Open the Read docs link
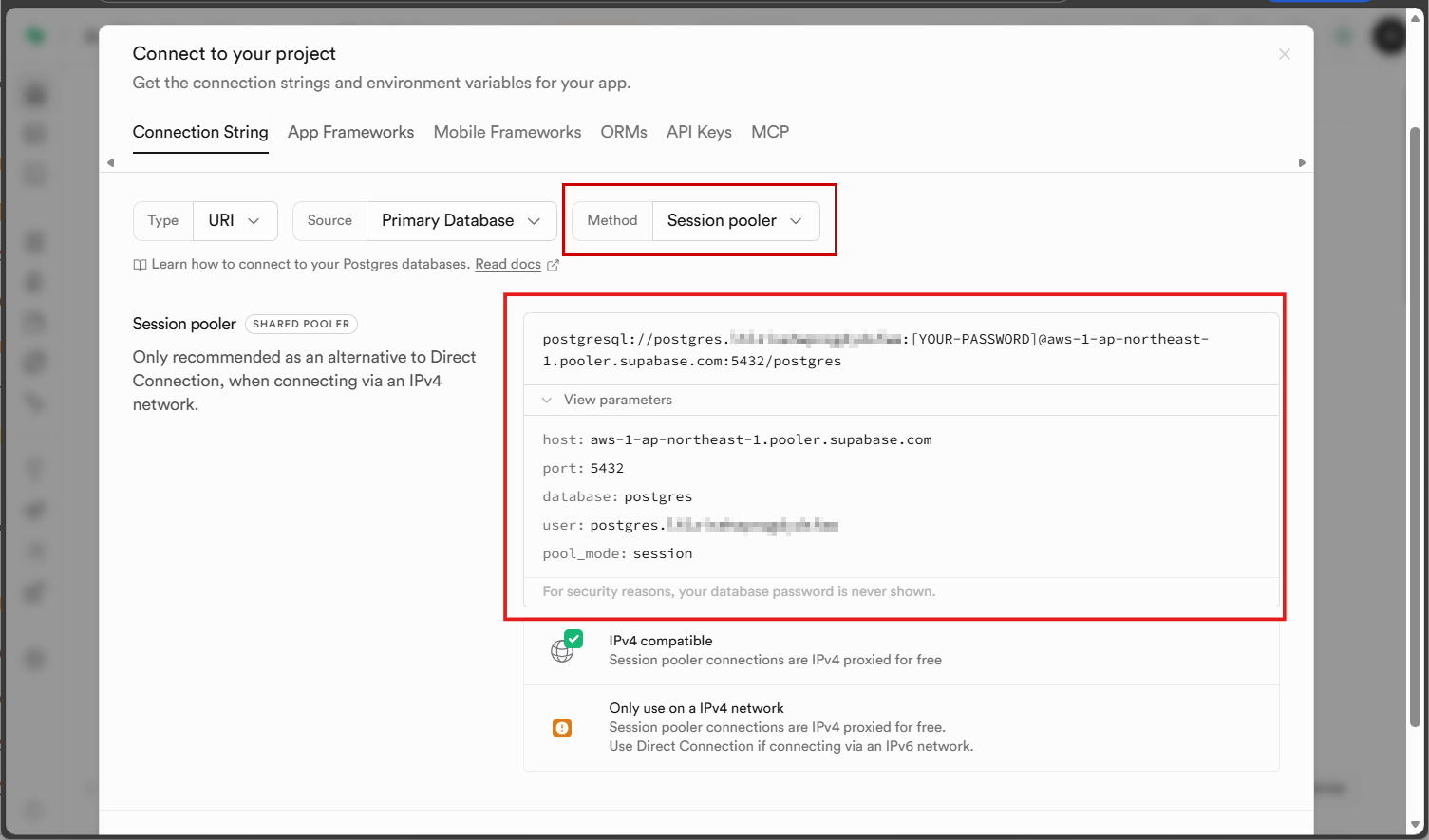The height and width of the screenshot is (840, 1429). click(507, 264)
